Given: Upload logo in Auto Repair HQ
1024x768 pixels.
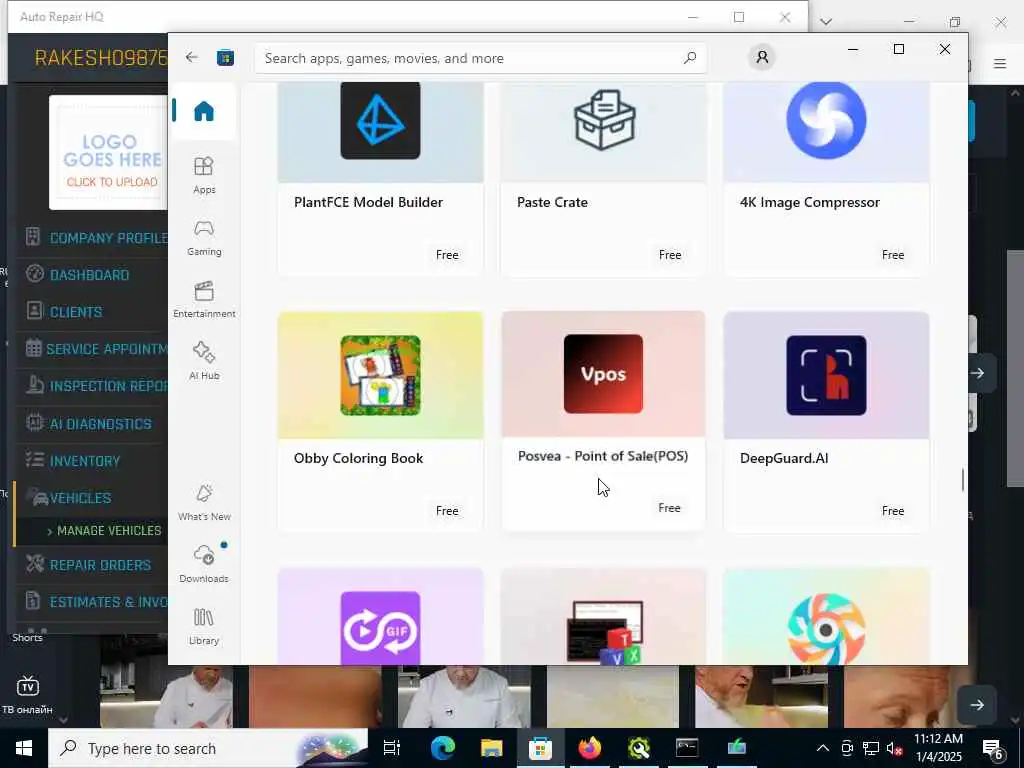Looking at the screenshot, I should [x=109, y=152].
